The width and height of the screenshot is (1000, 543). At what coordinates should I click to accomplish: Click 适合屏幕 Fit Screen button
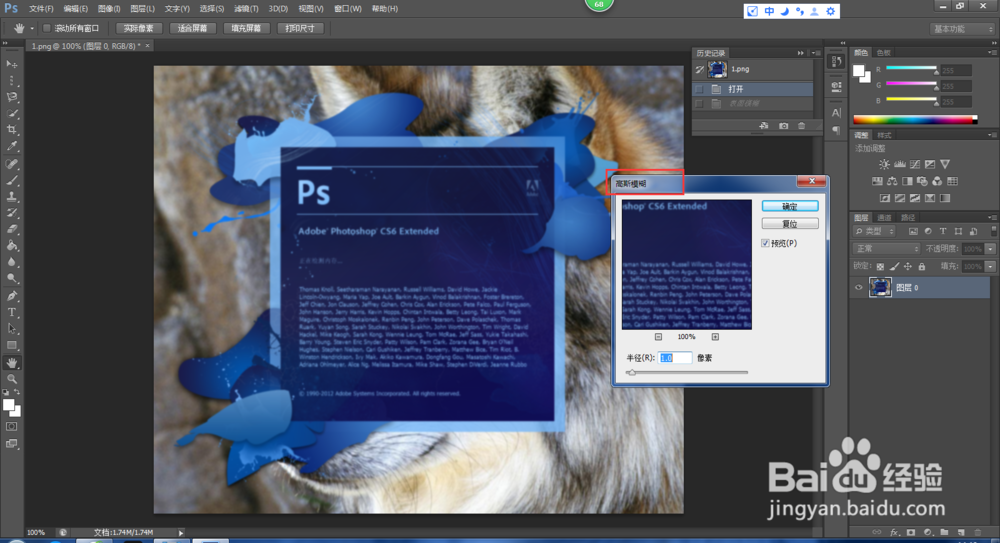coord(193,28)
